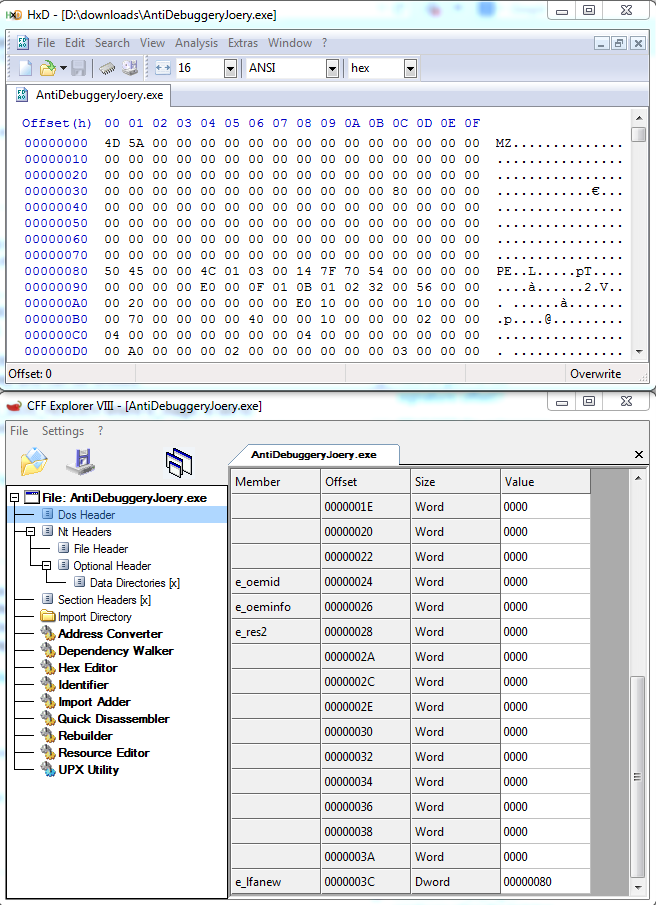This screenshot has width=656, height=905.
Task: Restore HxD inner document window
Action: pyautogui.click(x=620, y=43)
